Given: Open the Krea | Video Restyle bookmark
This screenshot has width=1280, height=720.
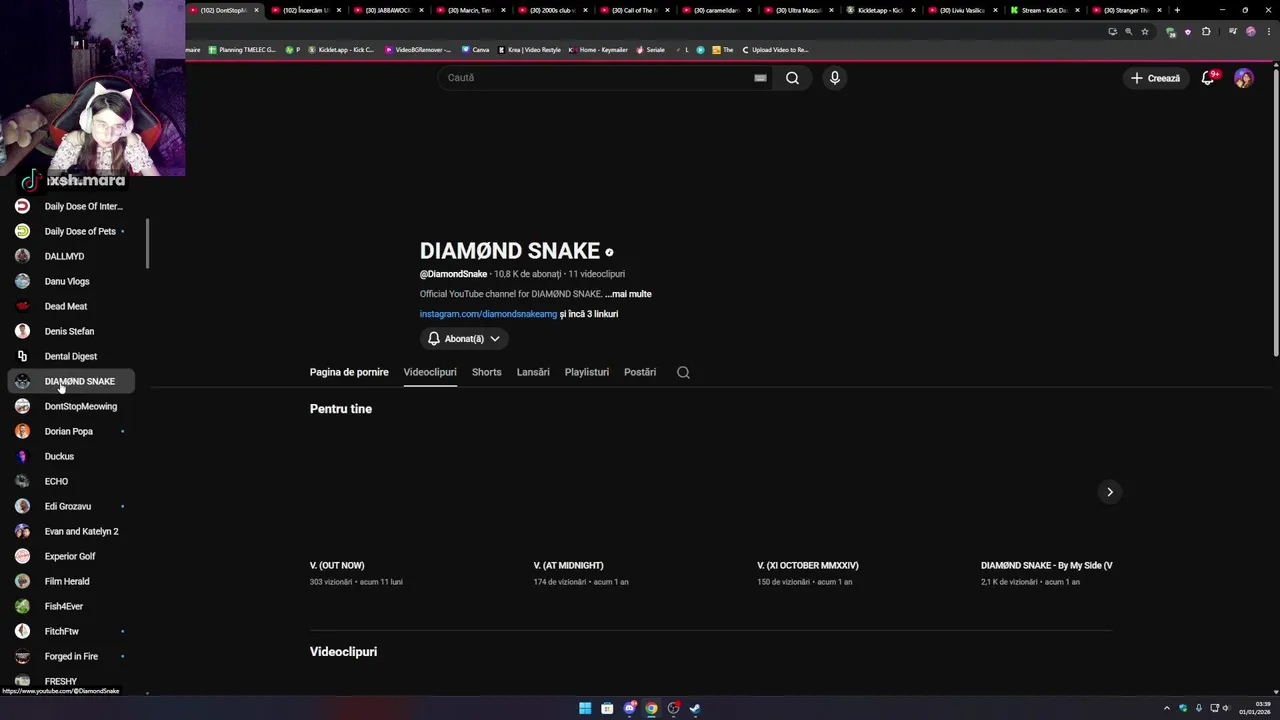Looking at the screenshot, I should pyautogui.click(x=529, y=49).
